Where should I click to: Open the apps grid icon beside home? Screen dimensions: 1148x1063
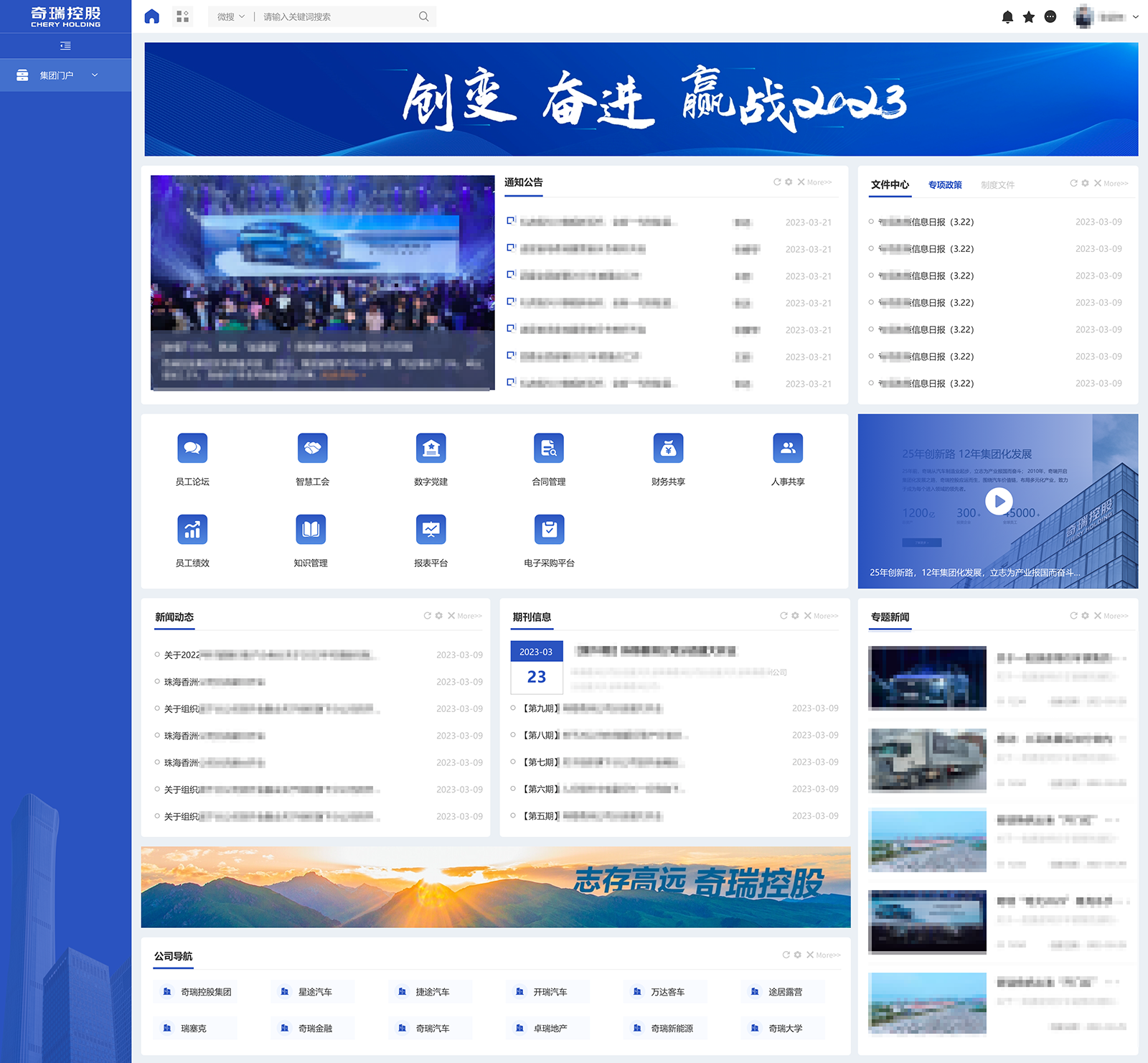click(x=183, y=17)
